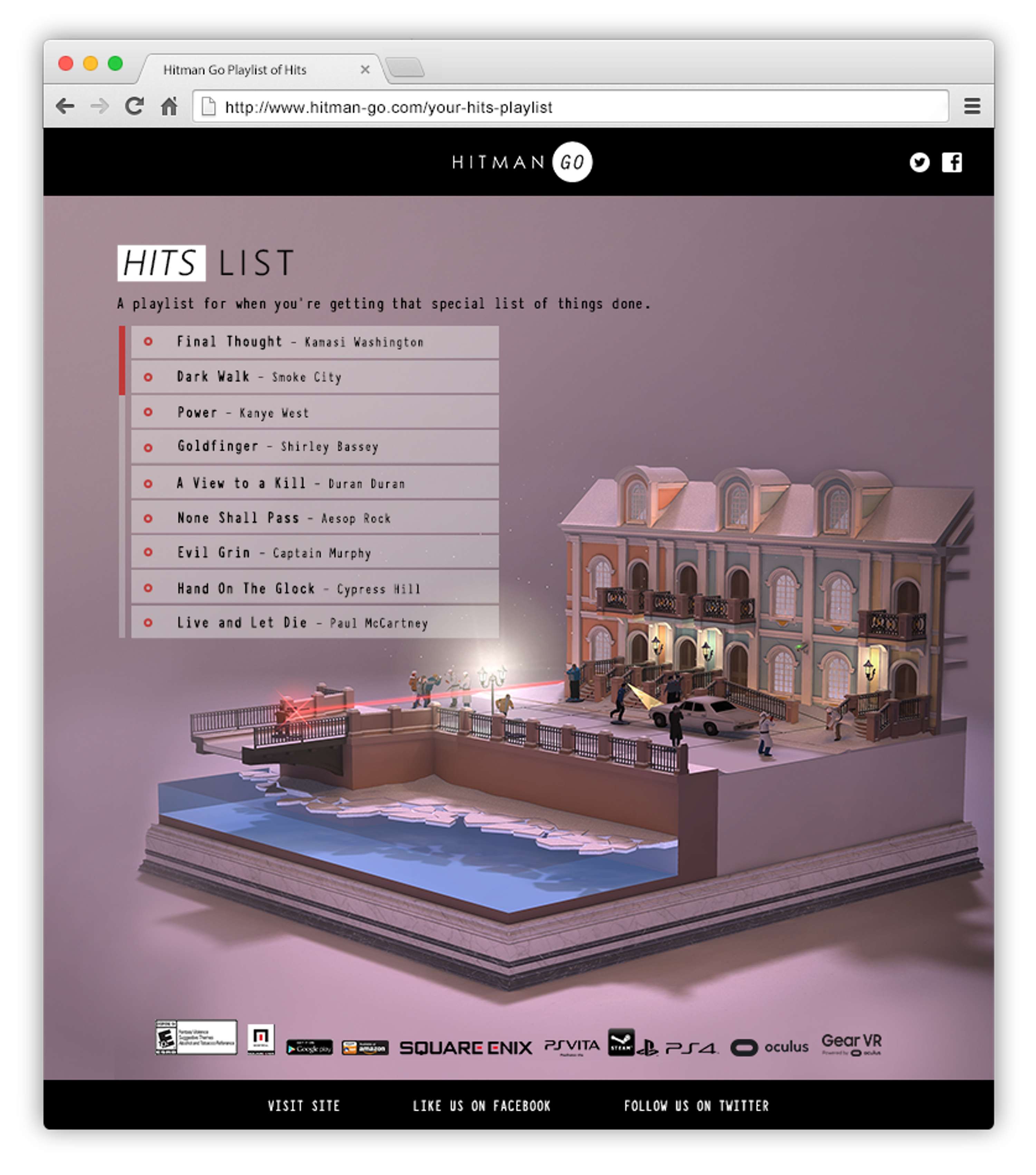The image size is (1036, 1175).
Task: Open the browser hamburger menu
Action: (972, 106)
